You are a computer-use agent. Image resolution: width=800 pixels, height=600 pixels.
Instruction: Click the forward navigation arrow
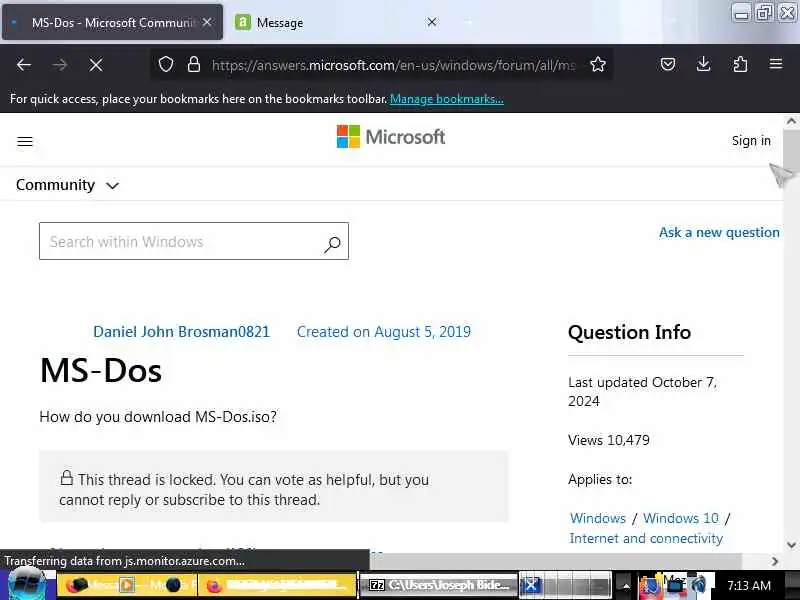(x=60, y=65)
